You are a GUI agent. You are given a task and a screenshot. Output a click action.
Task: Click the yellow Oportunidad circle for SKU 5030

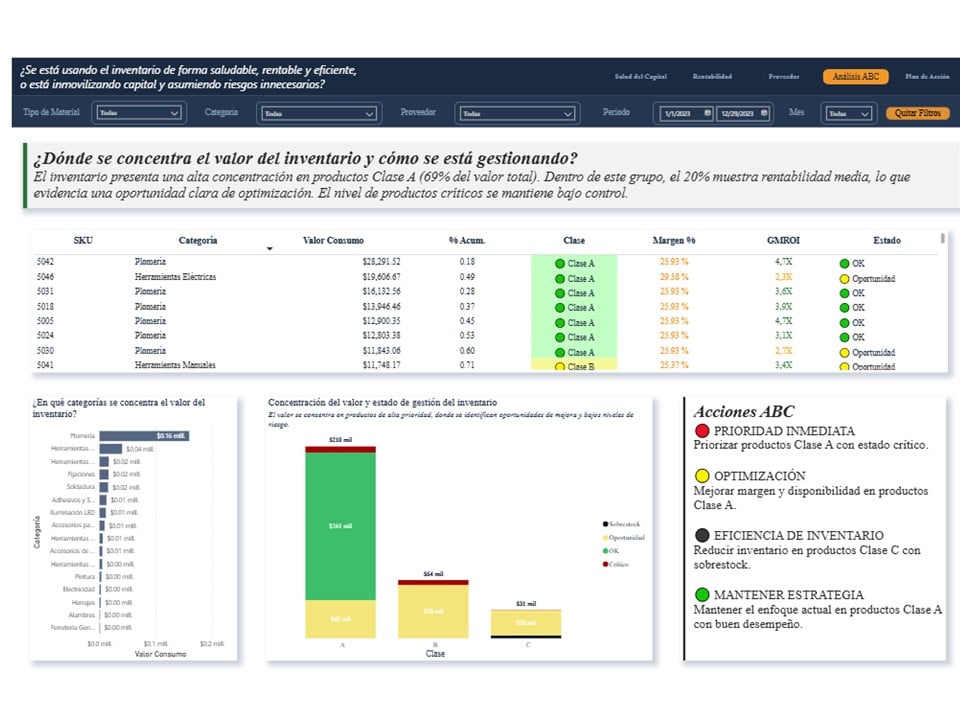click(x=844, y=353)
